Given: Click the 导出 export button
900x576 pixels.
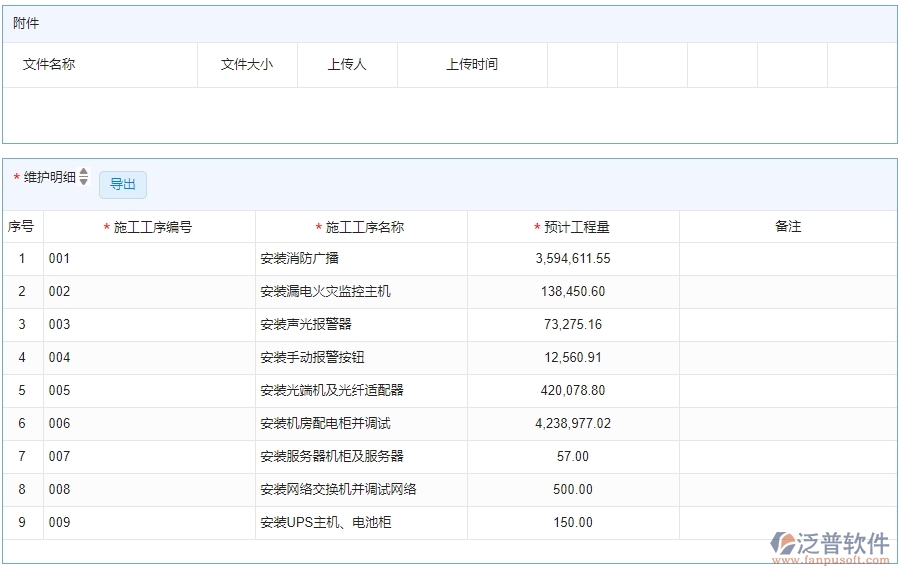Looking at the screenshot, I should [122, 185].
